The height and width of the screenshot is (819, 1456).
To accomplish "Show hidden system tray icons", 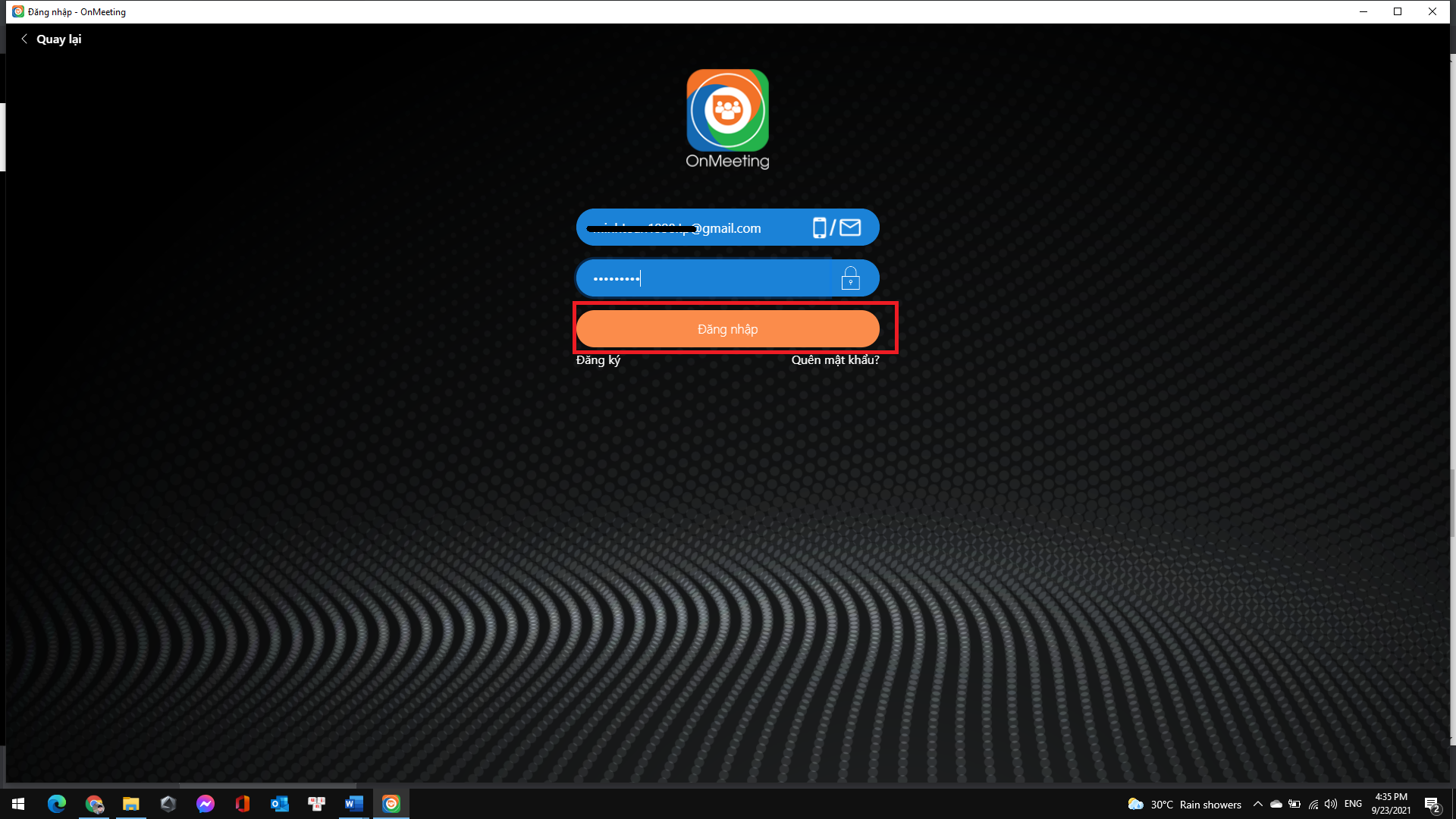I will (1258, 804).
